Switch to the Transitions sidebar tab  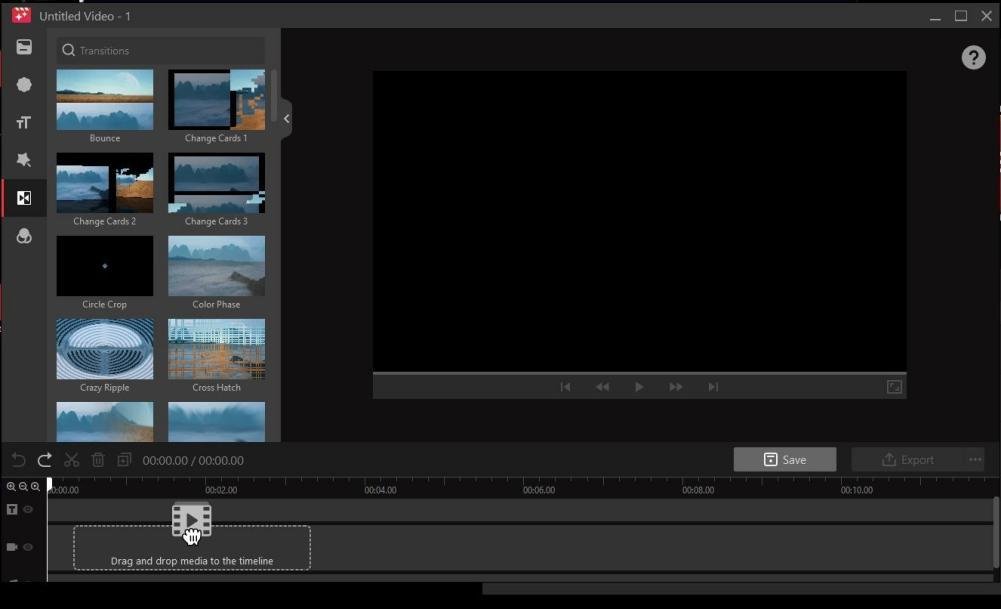coord(24,198)
